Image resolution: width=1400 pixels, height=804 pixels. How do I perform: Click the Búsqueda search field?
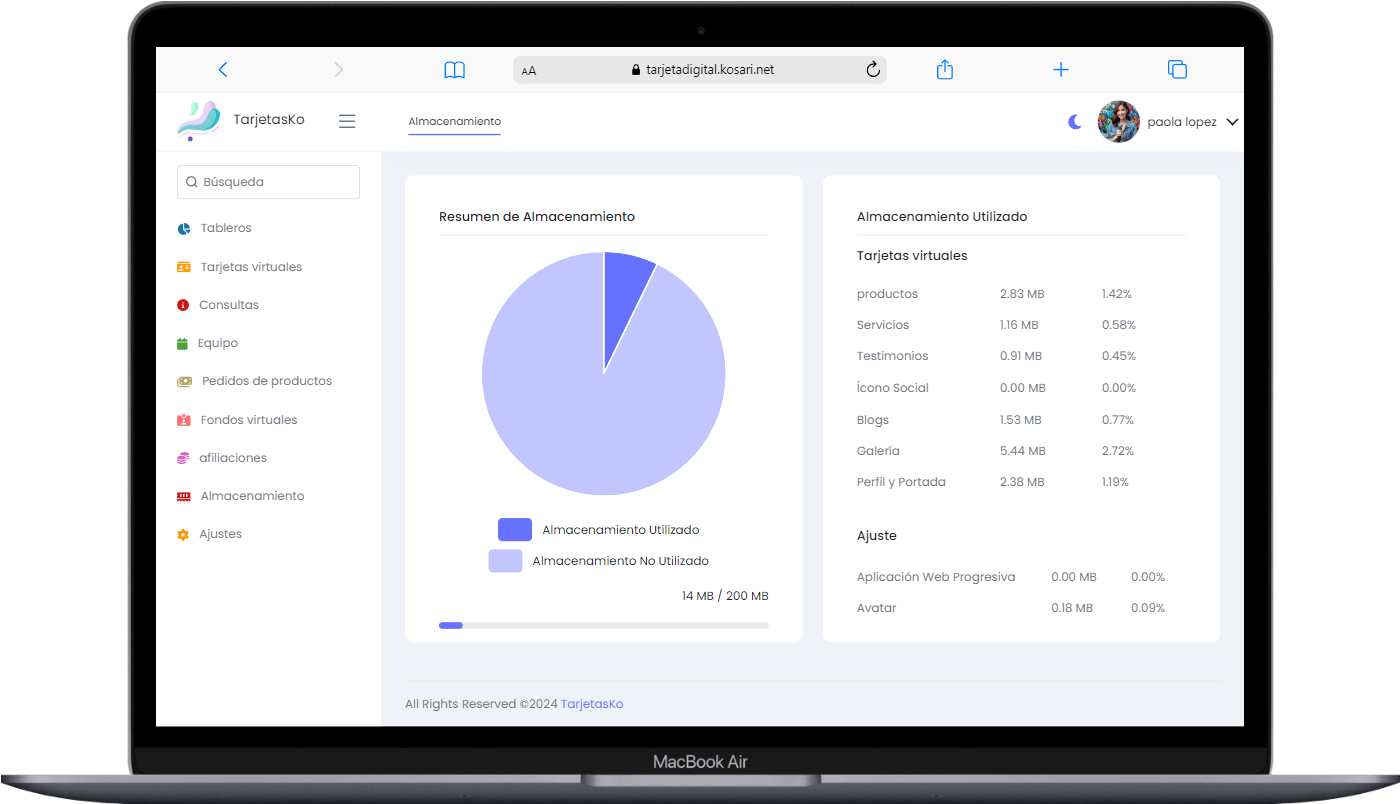pyautogui.click(x=268, y=182)
